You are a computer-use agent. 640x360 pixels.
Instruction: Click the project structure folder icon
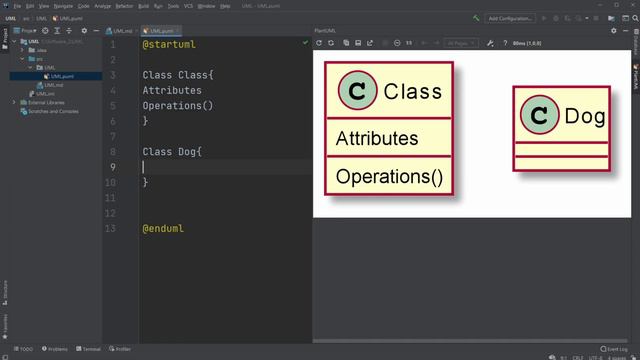coord(611,18)
